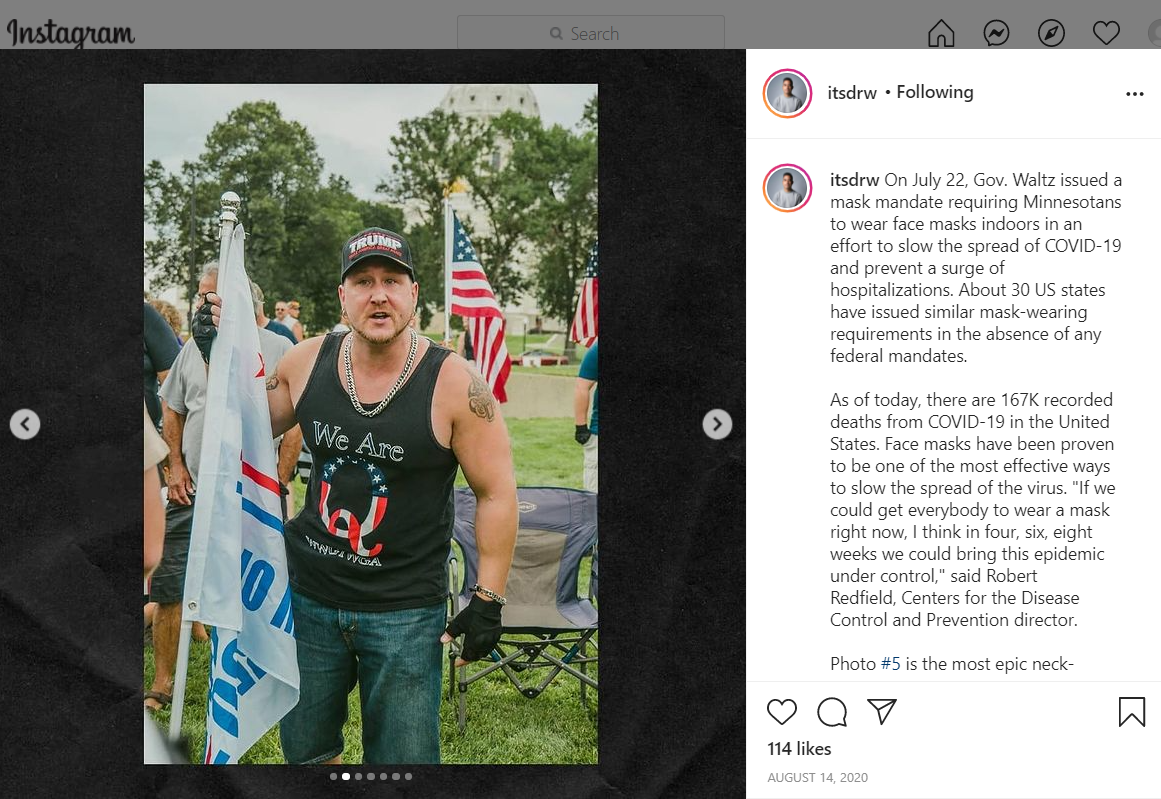This screenshot has width=1161, height=799.
Task: Share post with paper plane icon
Action: pyautogui.click(x=882, y=712)
